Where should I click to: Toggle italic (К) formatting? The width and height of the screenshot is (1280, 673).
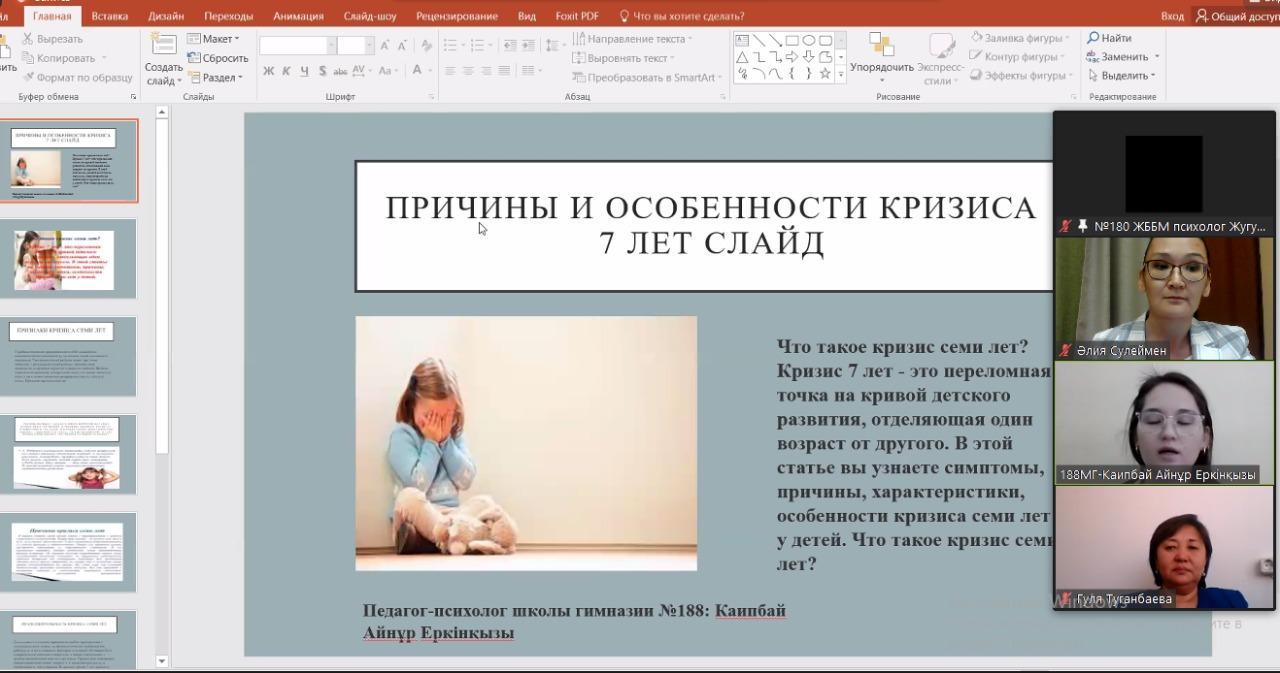(x=286, y=71)
